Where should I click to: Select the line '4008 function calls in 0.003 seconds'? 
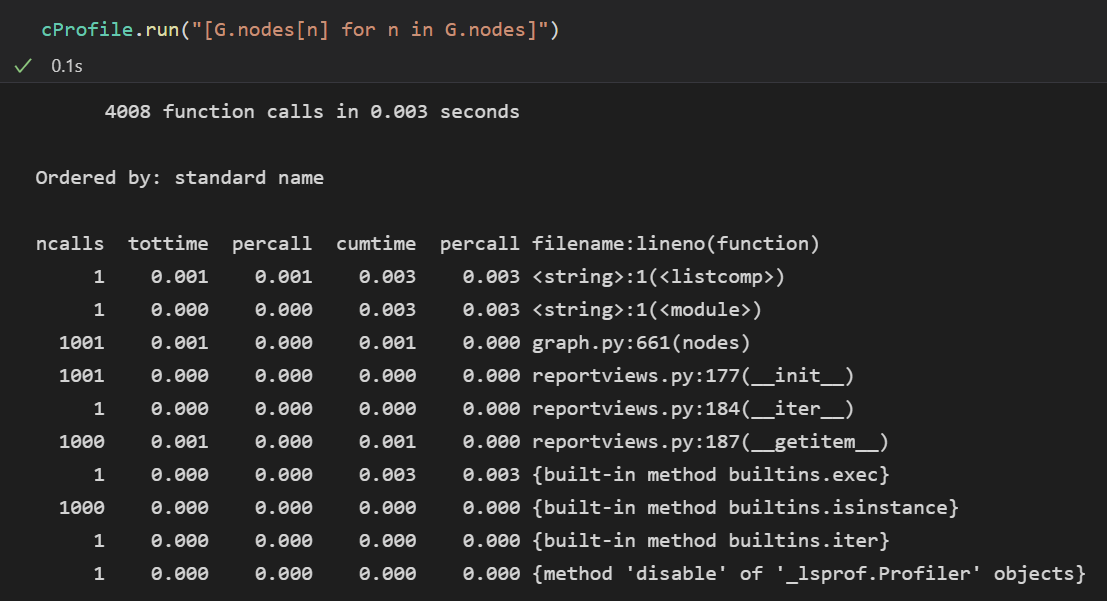coord(310,111)
